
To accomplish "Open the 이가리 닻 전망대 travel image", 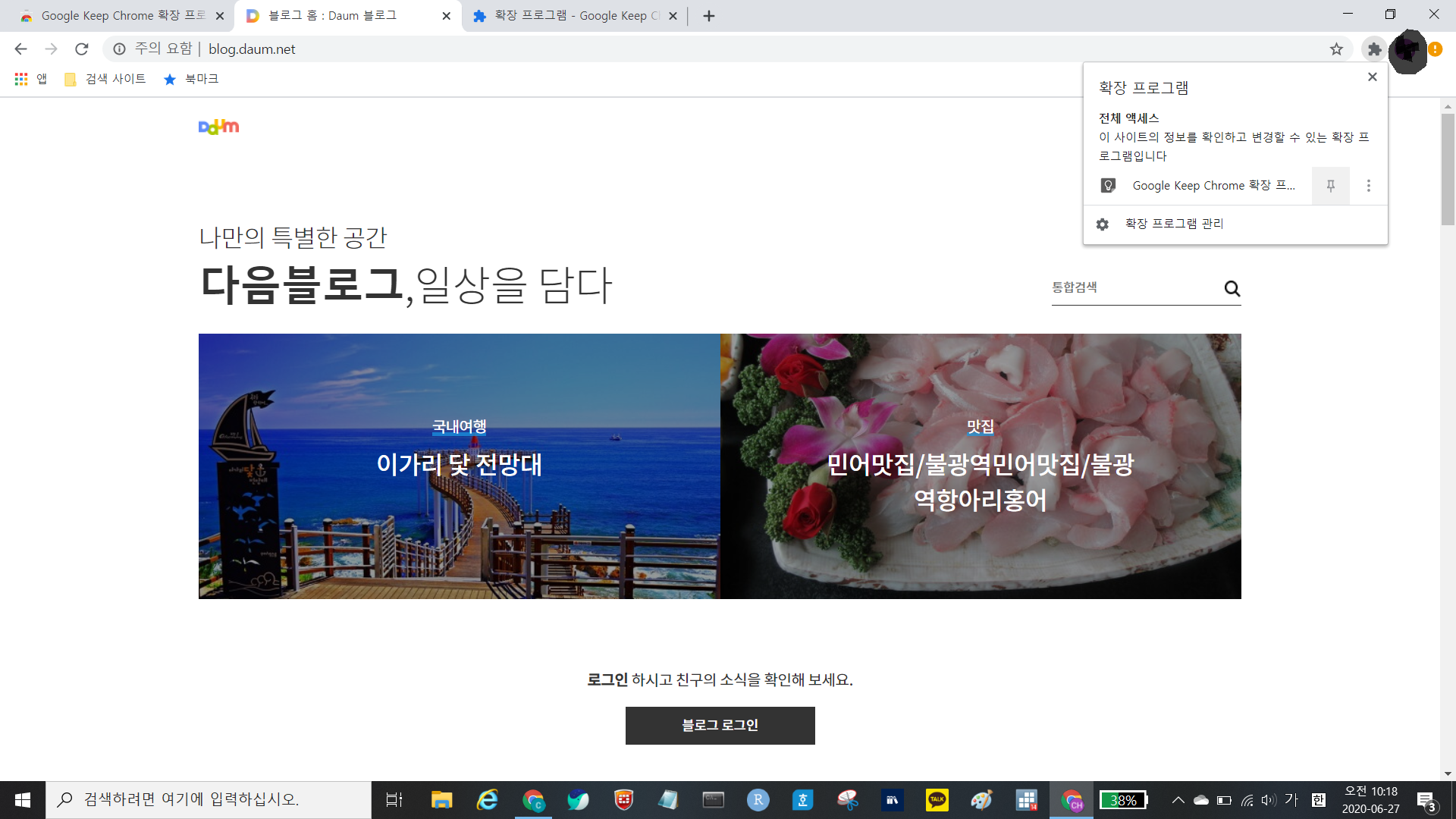I will 459,466.
